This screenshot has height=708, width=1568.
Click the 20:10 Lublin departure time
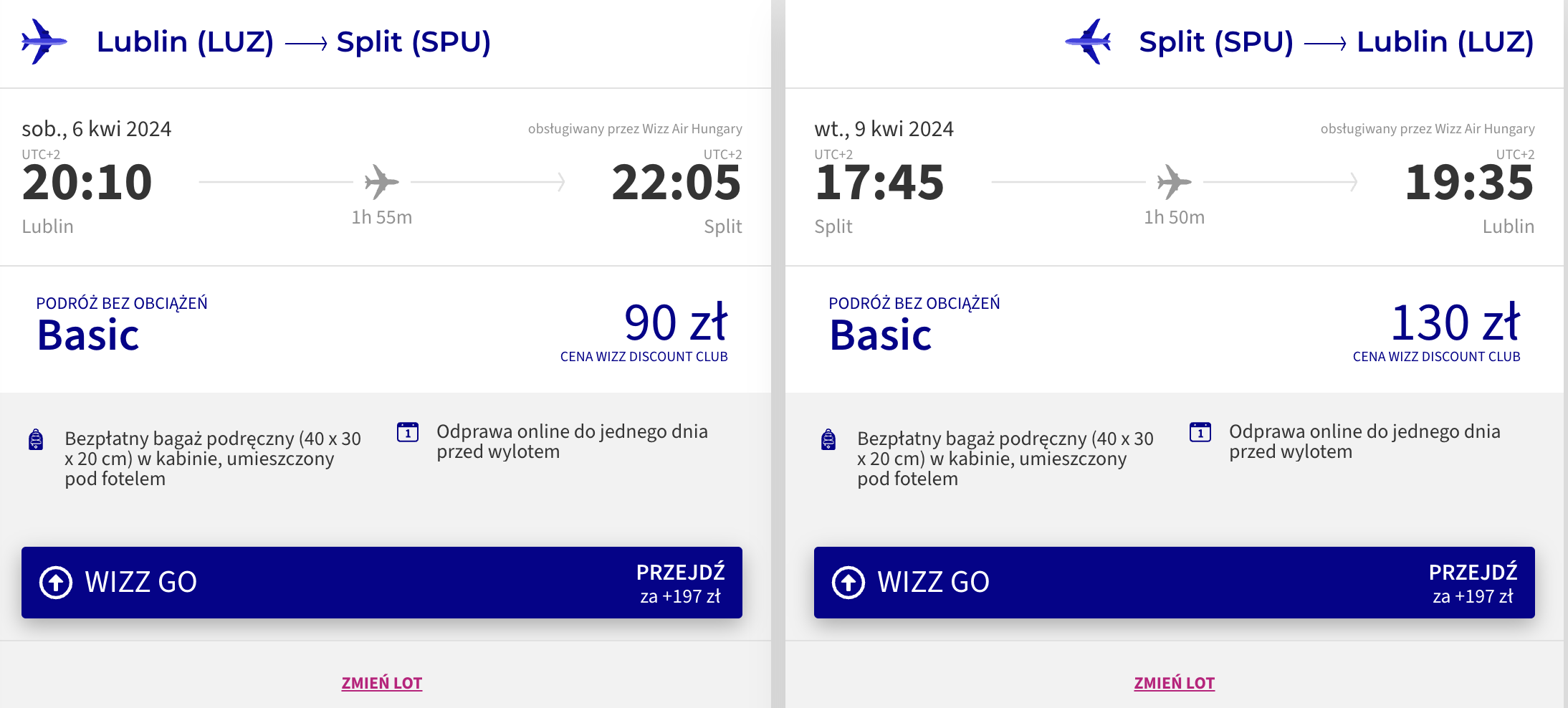(x=87, y=183)
